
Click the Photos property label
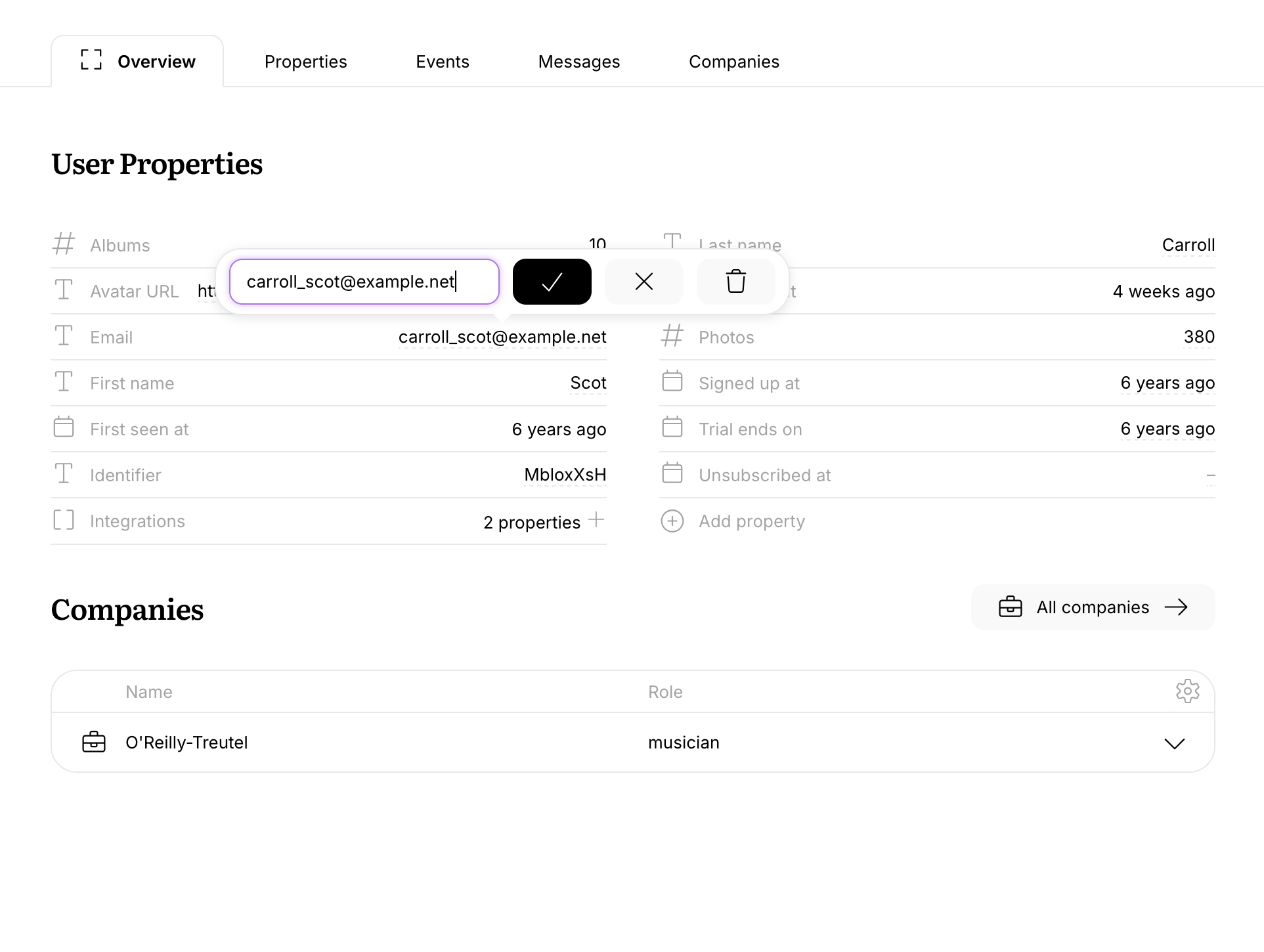click(726, 337)
